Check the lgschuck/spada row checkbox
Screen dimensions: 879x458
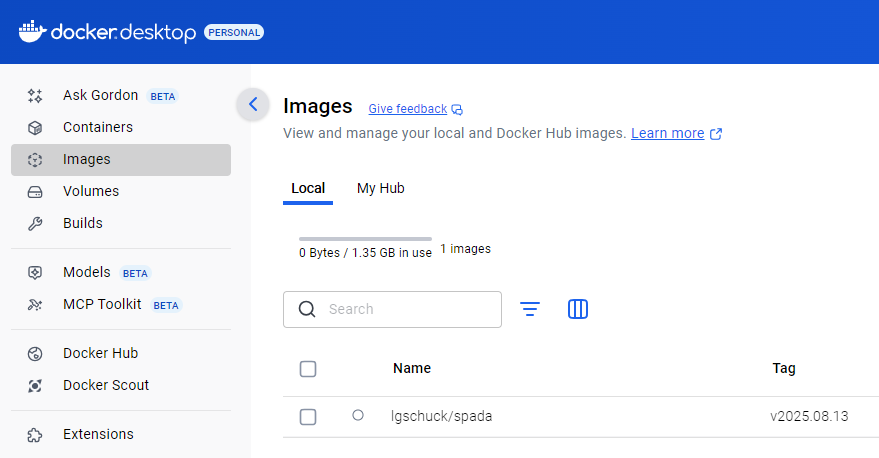pos(308,417)
